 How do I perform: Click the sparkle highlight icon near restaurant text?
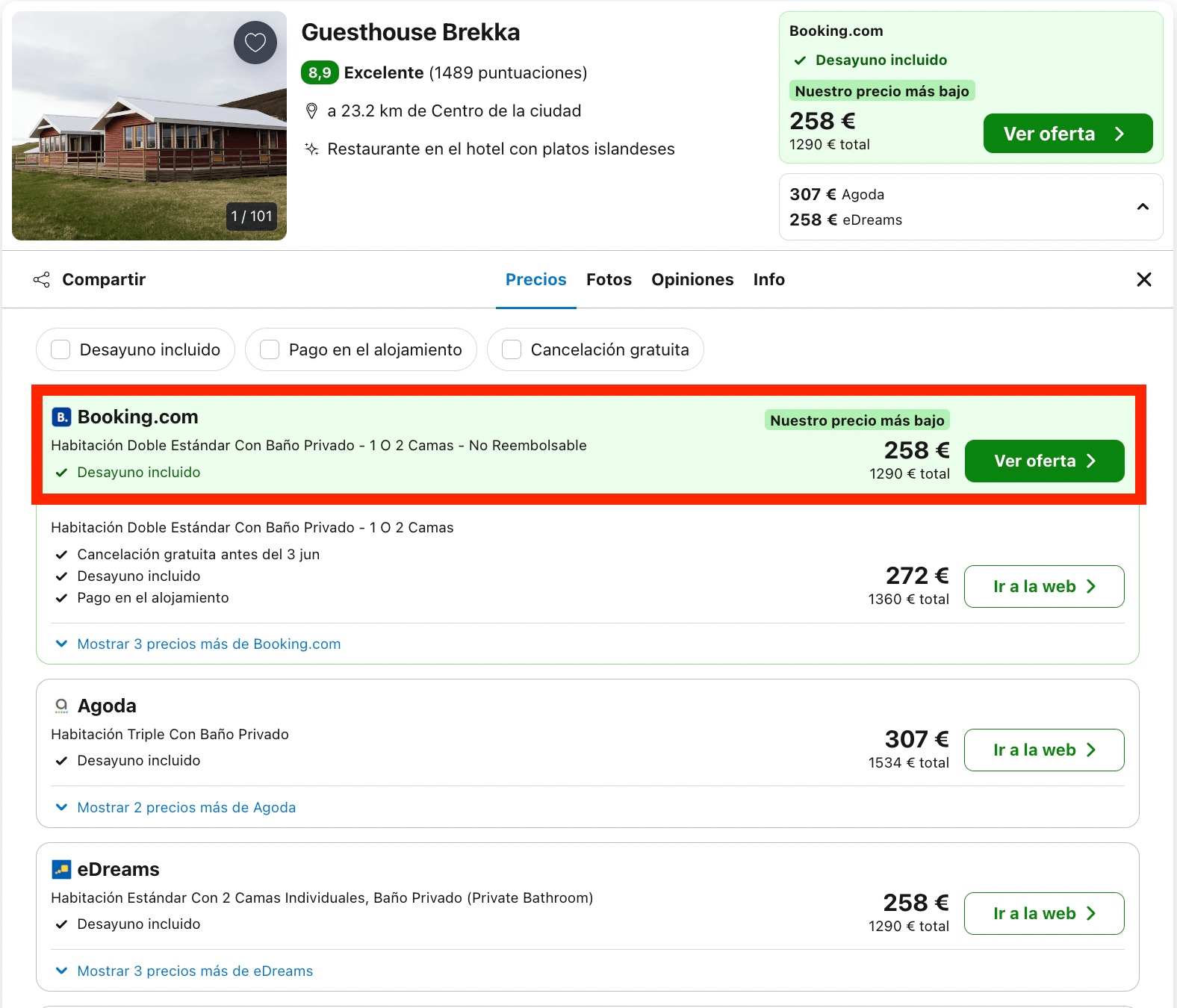pyautogui.click(x=312, y=149)
